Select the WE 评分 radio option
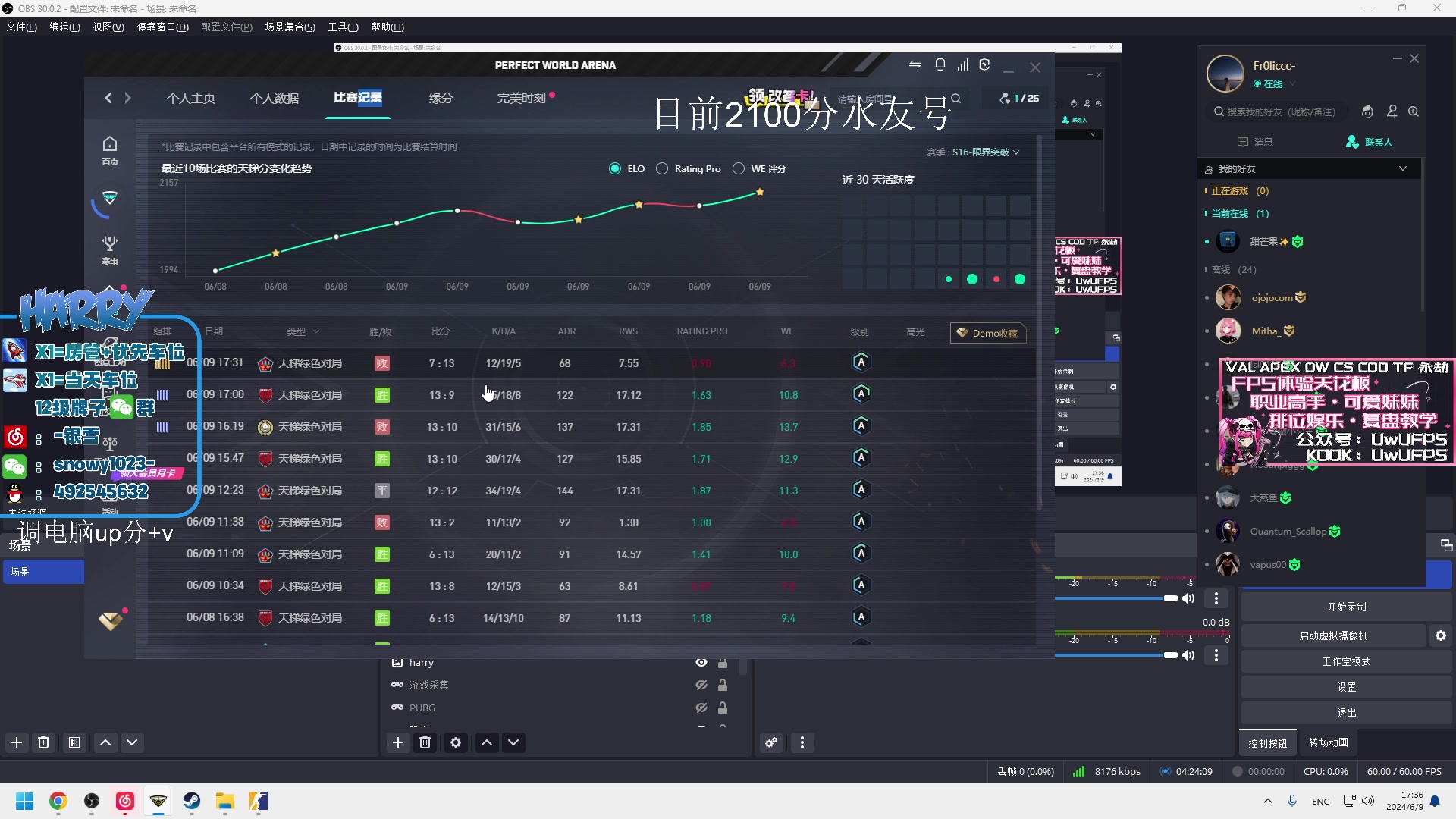This screenshot has width=1456, height=819. pos(739,168)
